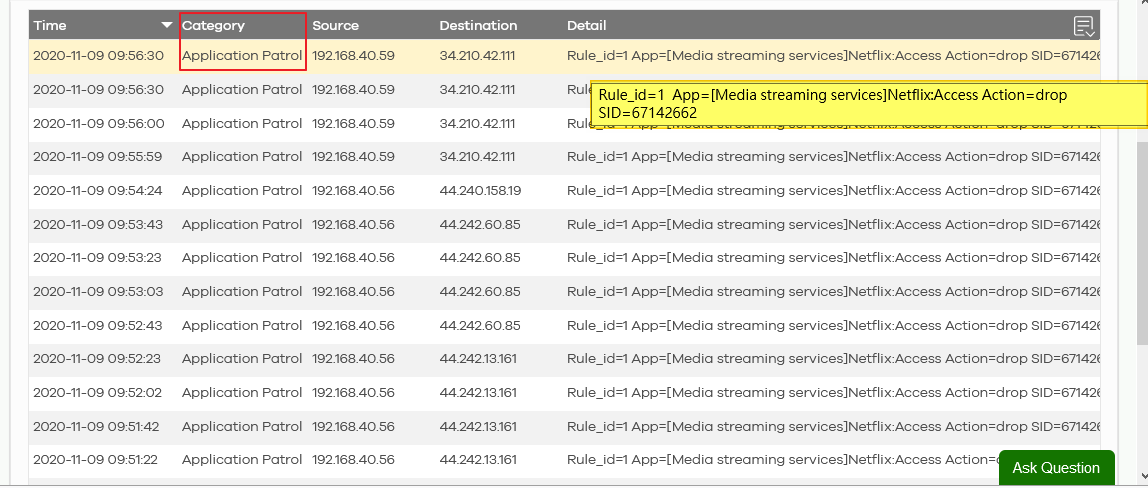Click source IP in the 09:52:43 row

[353, 326]
